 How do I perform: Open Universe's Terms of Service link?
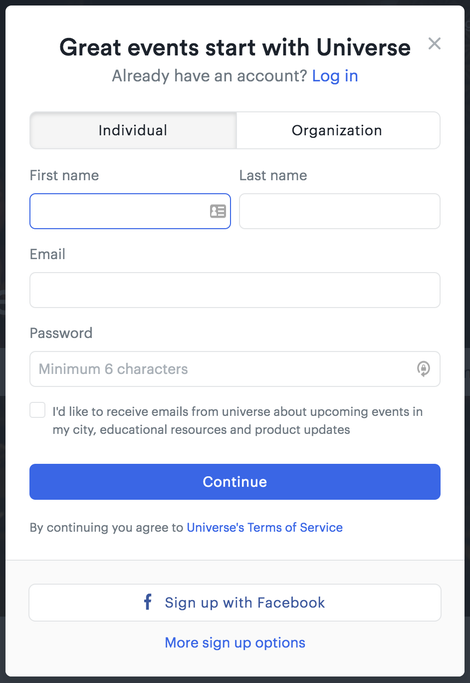click(264, 527)
